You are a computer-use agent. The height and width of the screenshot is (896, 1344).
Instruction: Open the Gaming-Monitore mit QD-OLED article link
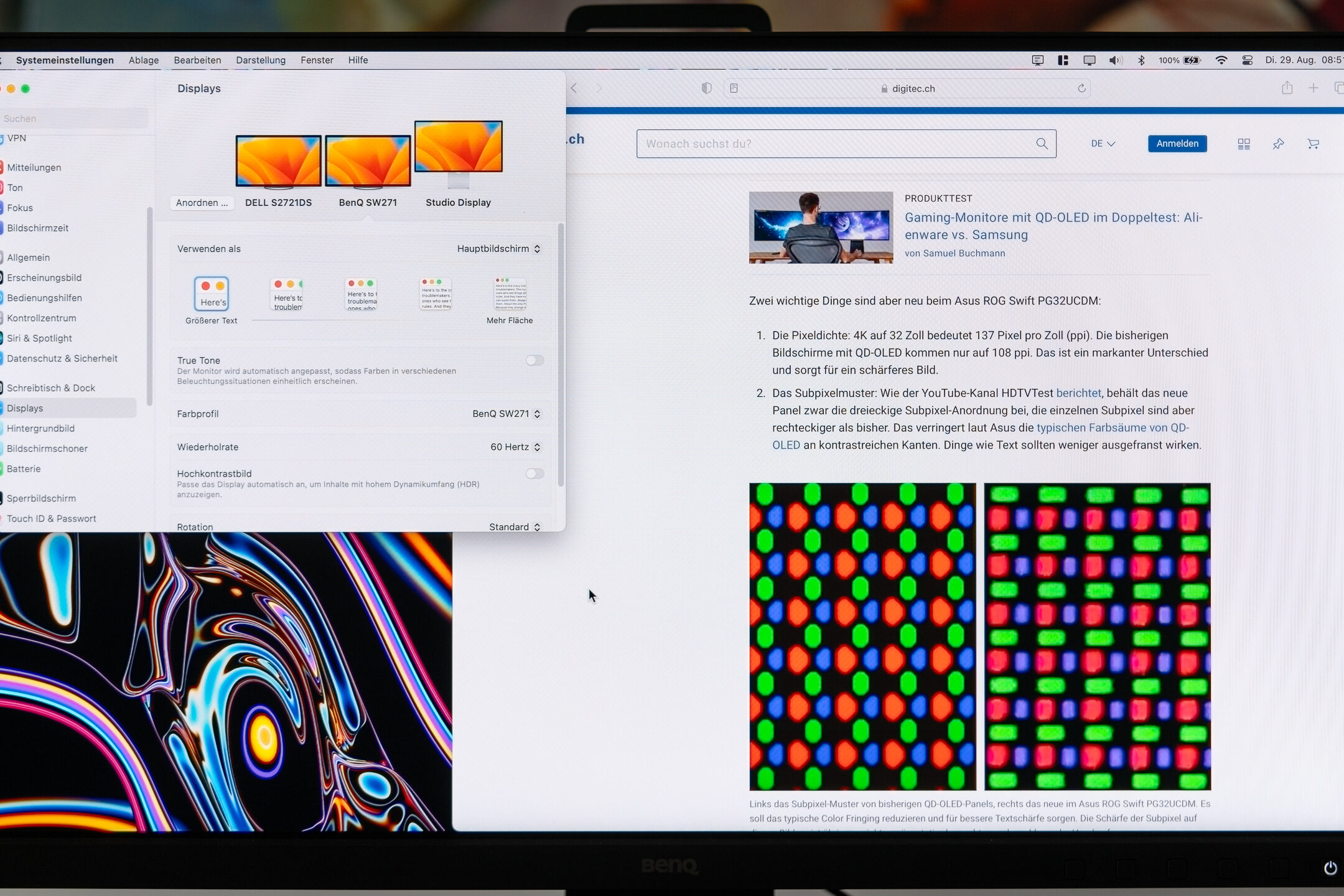[x=1053, y=226]
